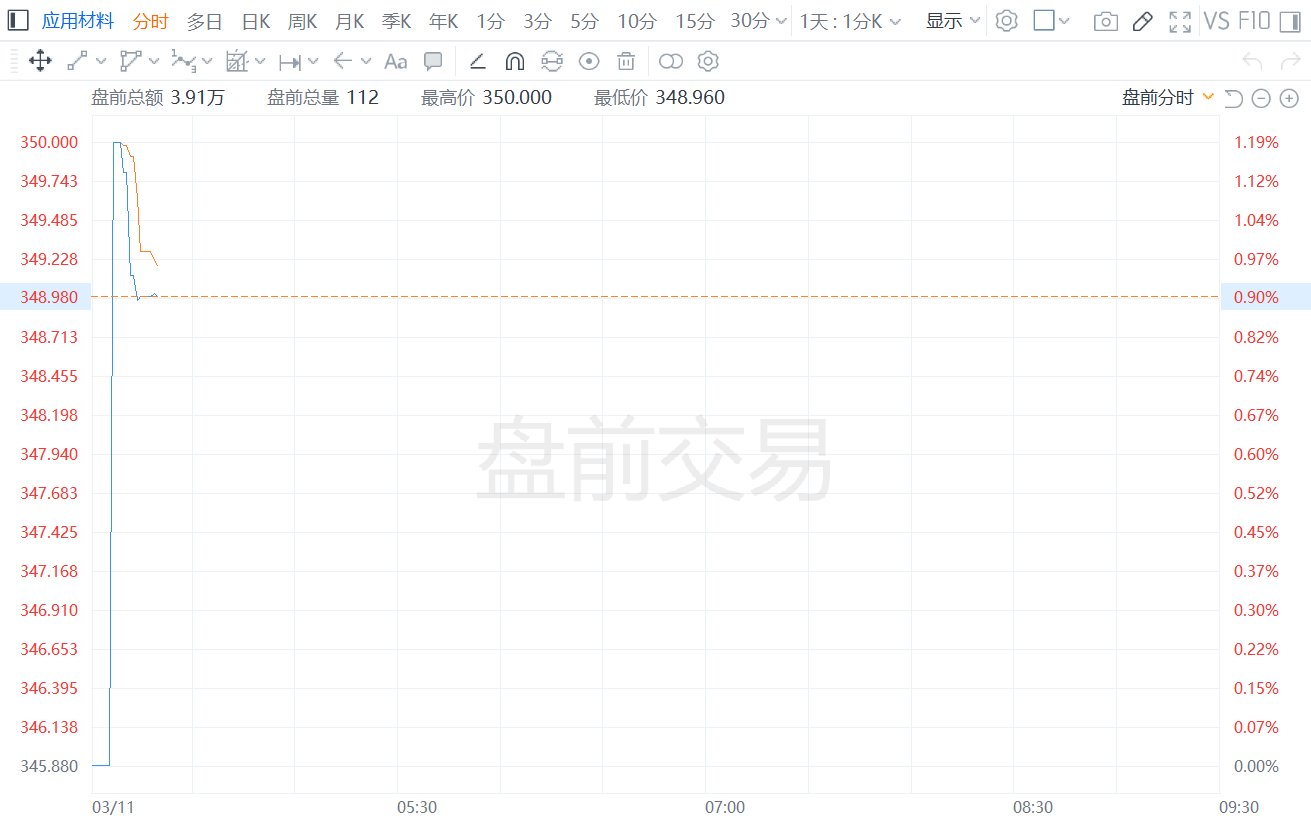This screenshot has height=839, width=1311.
Task: Click the zoom out minus icon
Action: click(1261, 98)
